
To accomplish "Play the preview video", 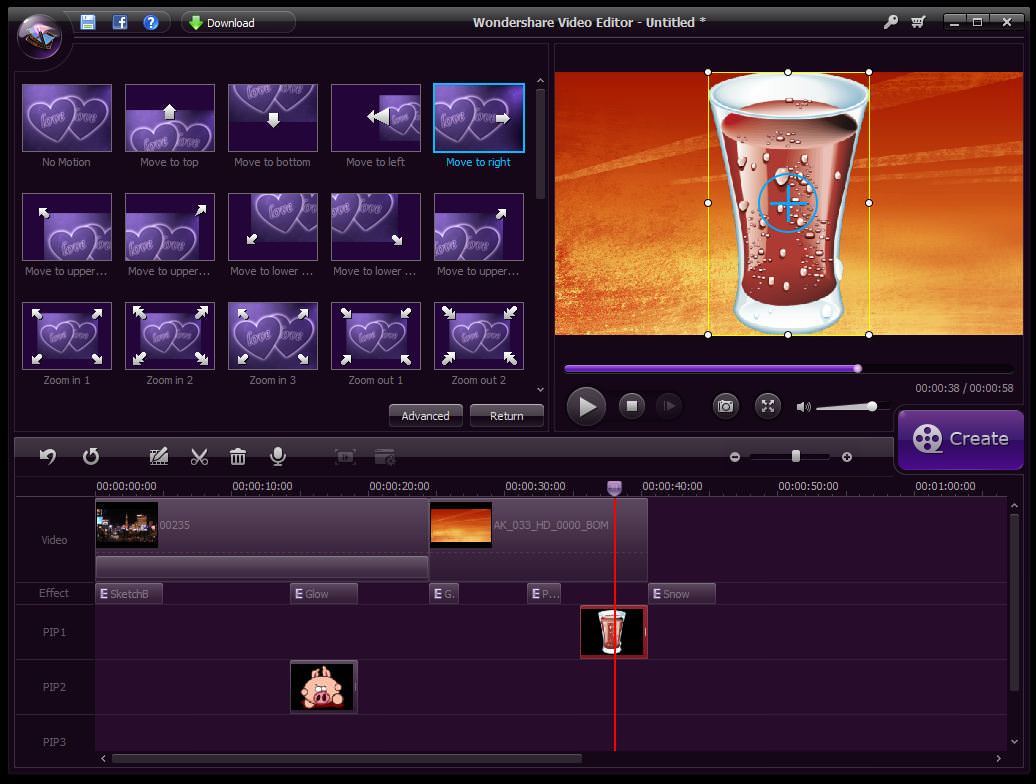I will pos(586,406).
